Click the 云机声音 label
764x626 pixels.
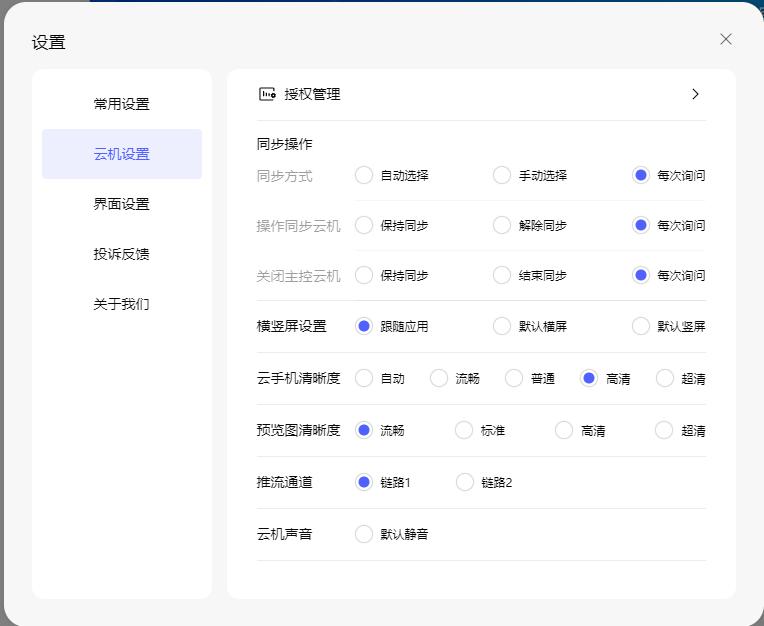pos(285,534)
